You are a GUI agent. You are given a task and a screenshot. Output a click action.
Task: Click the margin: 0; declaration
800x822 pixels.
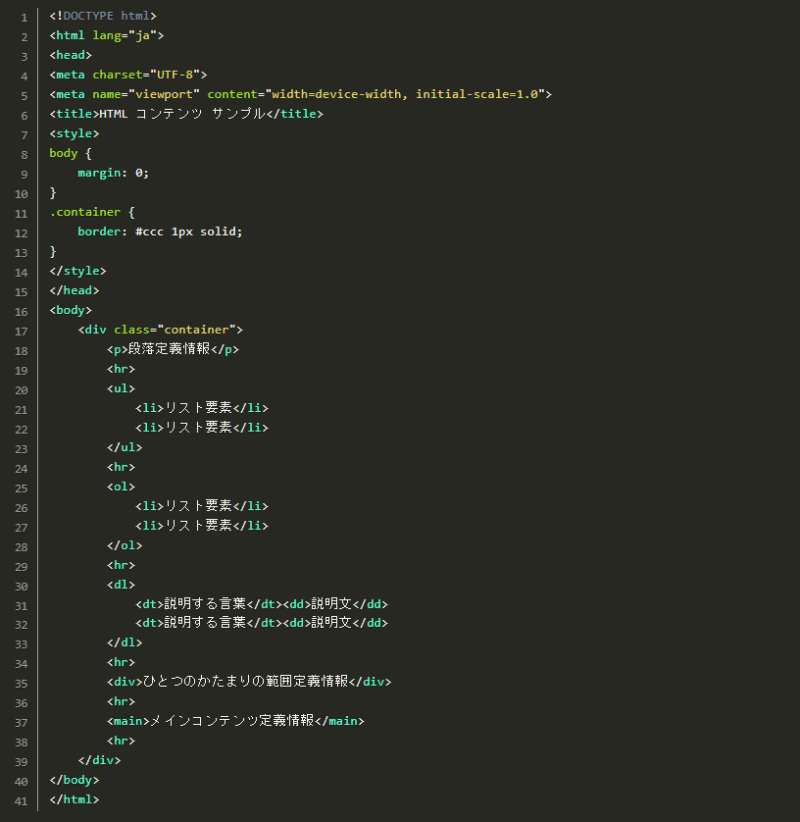coord(113,173)
